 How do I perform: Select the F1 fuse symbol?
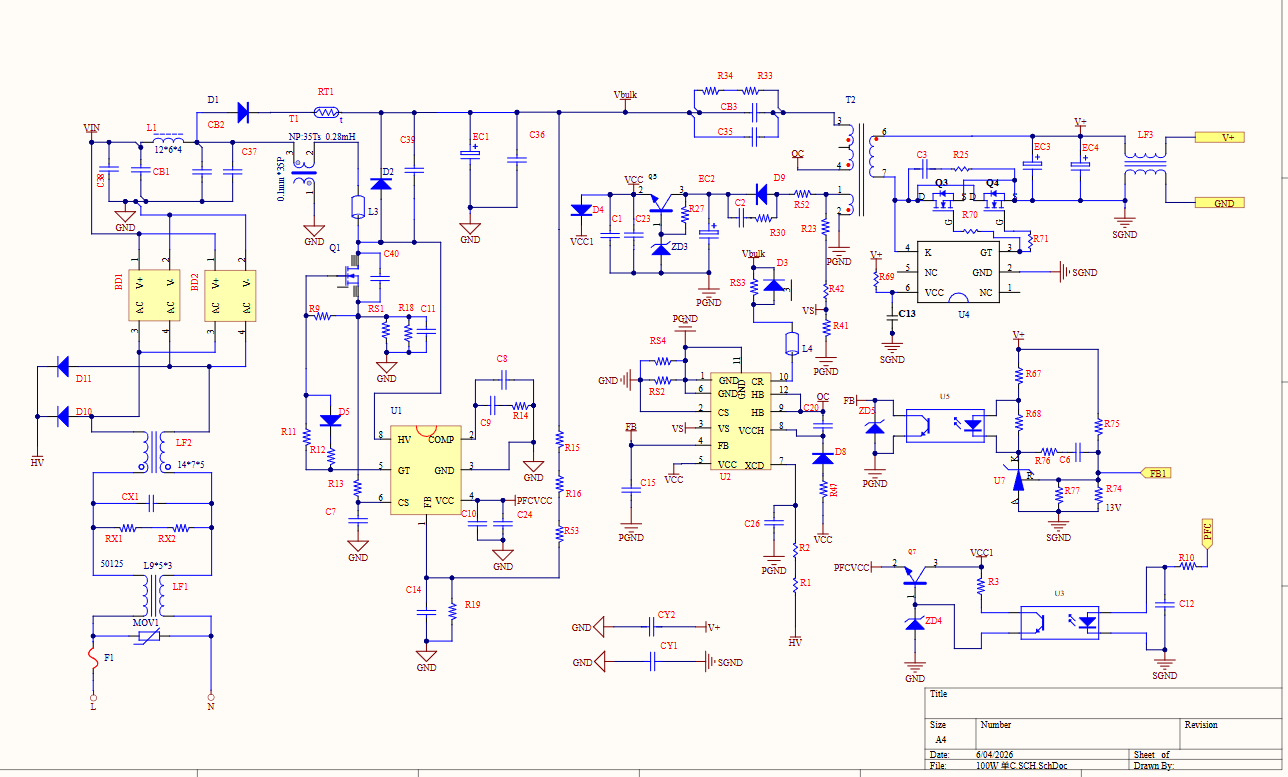pyautogui.click(x=94, y=660)
